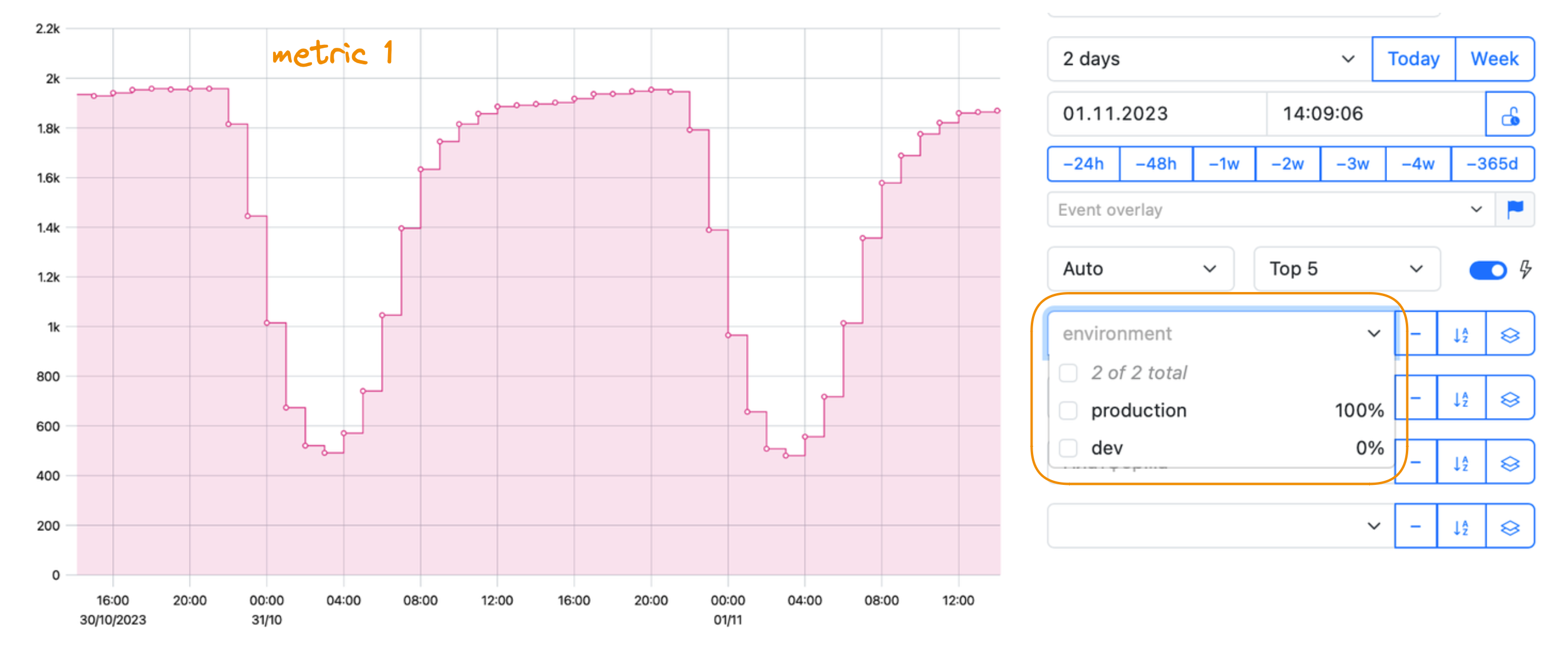Check the production environment checkbox

(1069, 411)
